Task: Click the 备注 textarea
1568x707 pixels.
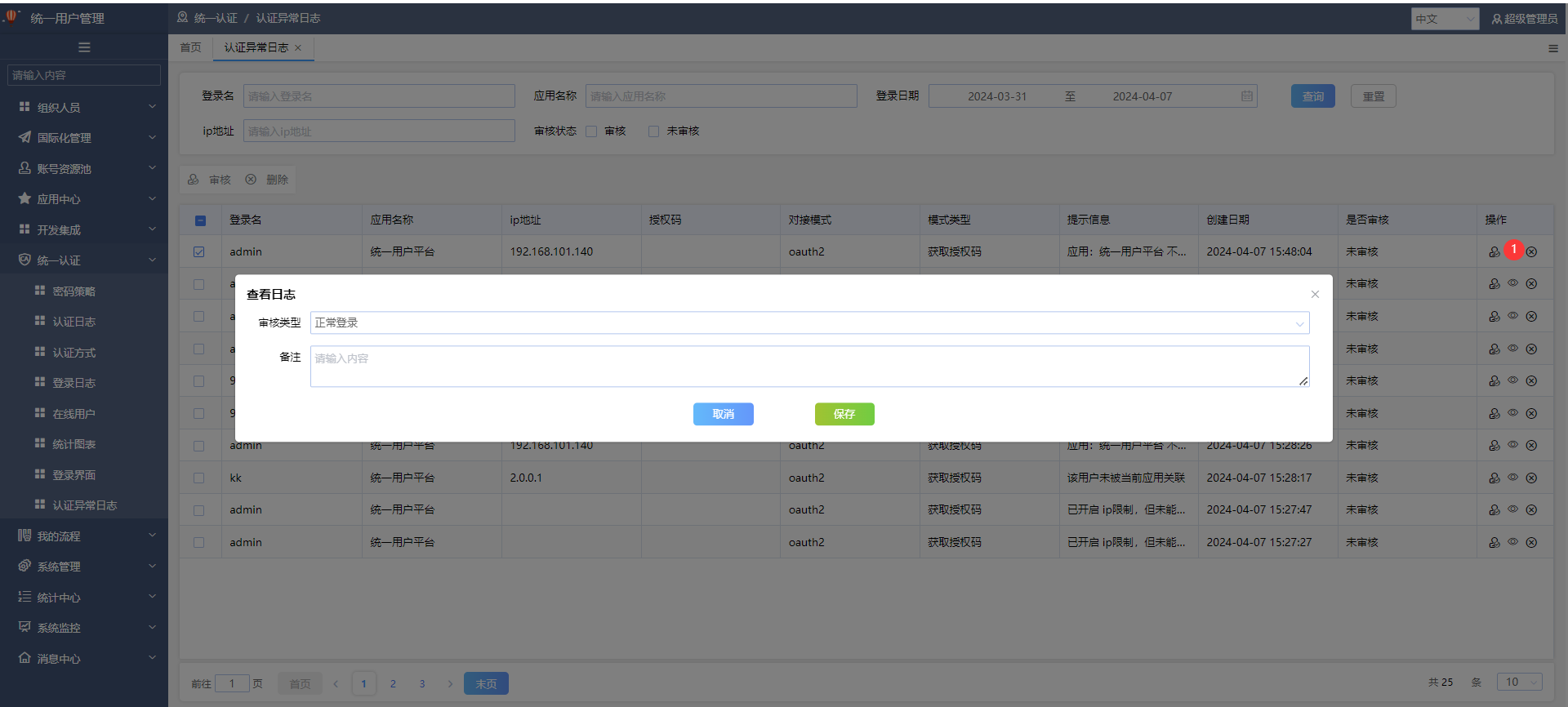Action: [809, 367]
